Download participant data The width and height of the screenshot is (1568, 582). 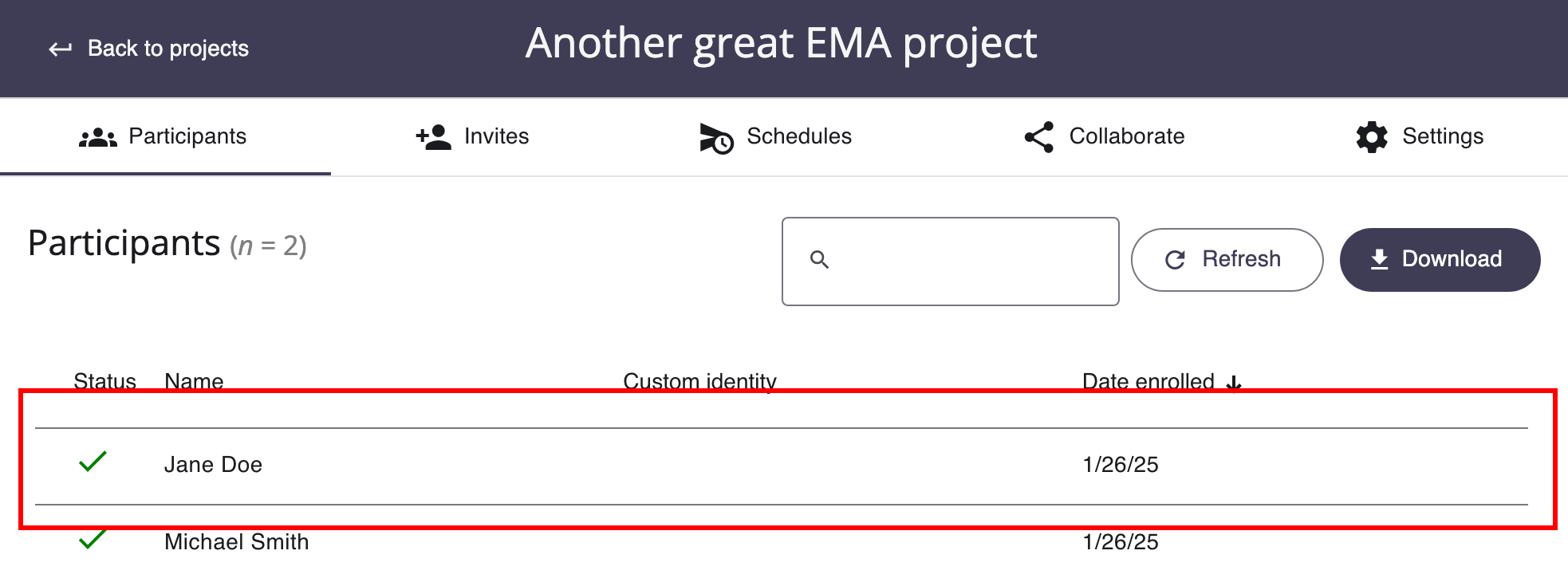[1440, 260]
